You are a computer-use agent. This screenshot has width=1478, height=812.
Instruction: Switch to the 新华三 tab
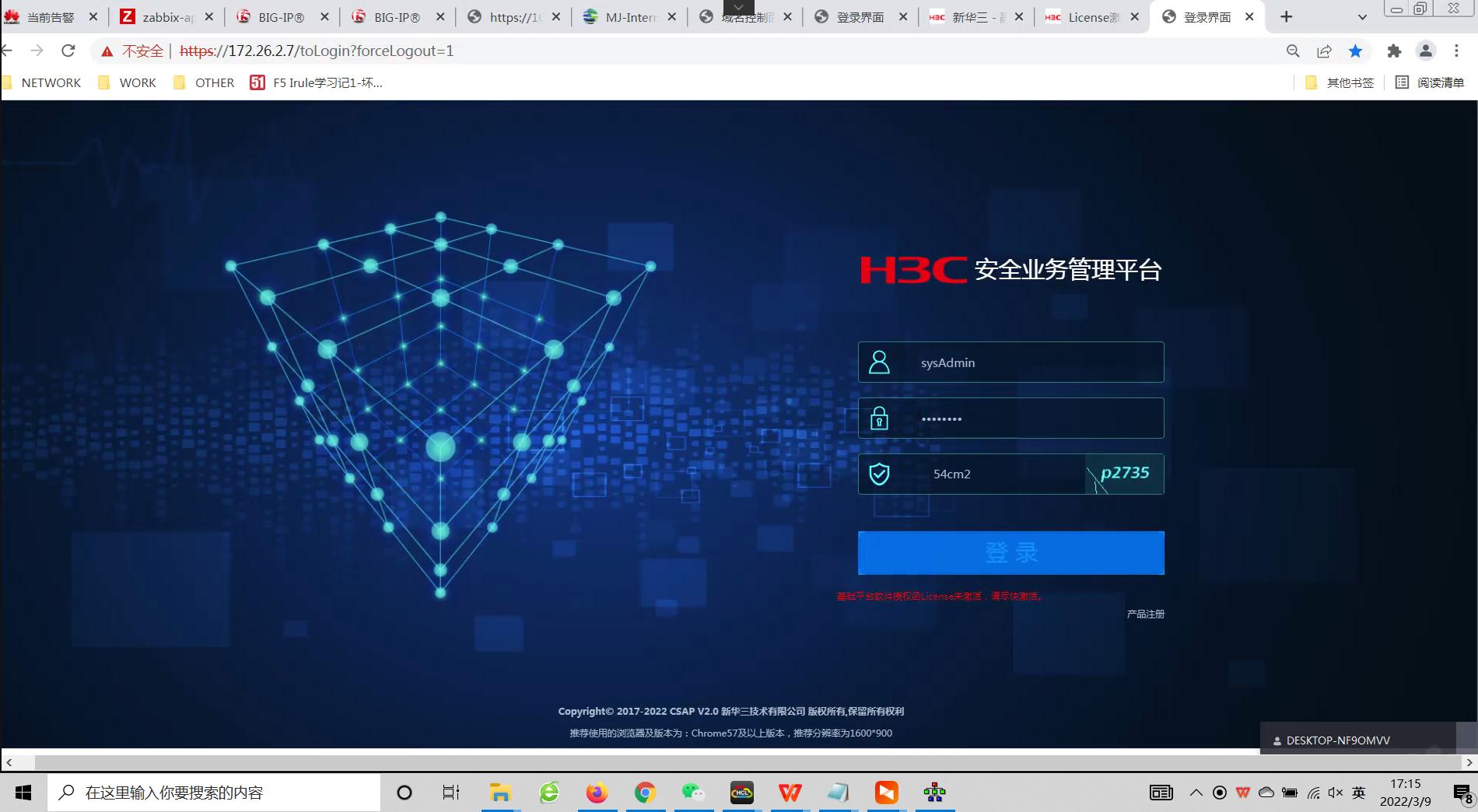(x=979, y=17)
